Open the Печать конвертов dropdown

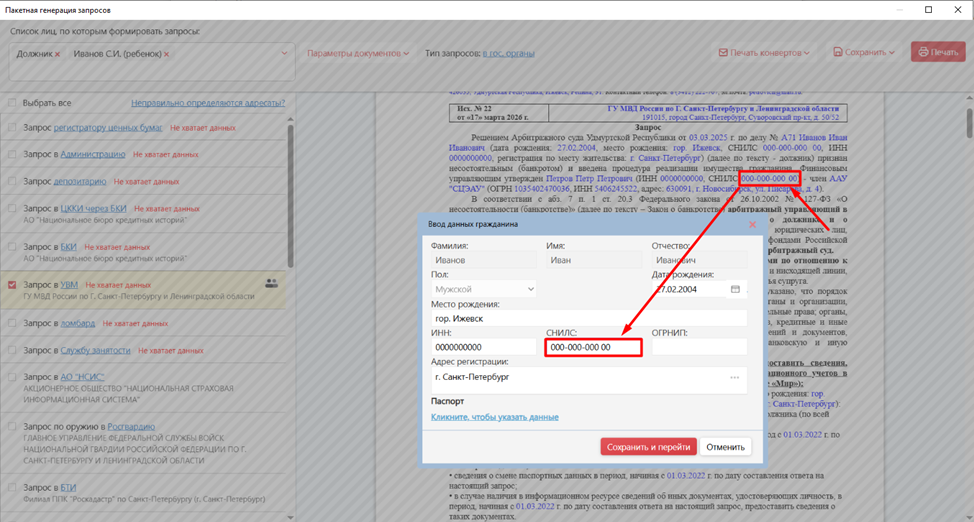coord(764,52)
